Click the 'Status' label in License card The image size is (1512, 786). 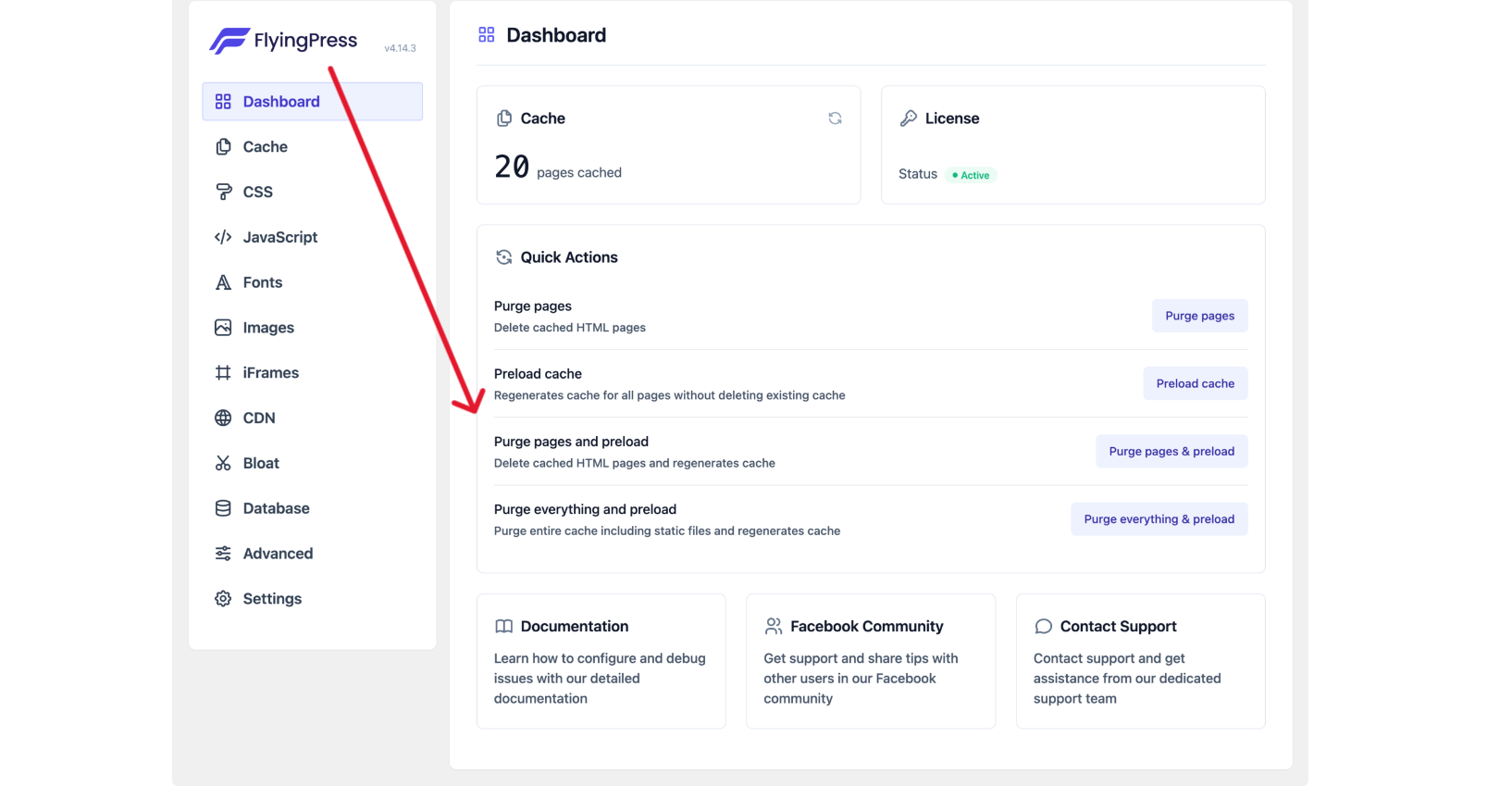(918, 174)
